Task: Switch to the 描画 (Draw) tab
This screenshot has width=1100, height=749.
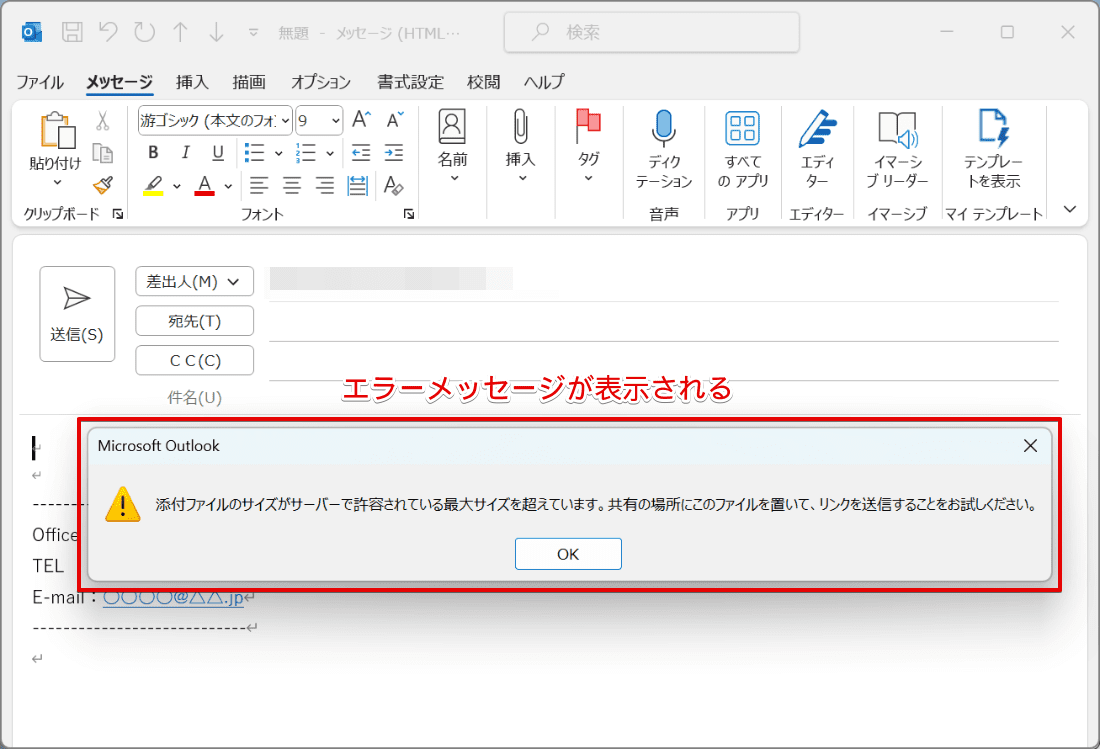Action: tap(249, 82)
